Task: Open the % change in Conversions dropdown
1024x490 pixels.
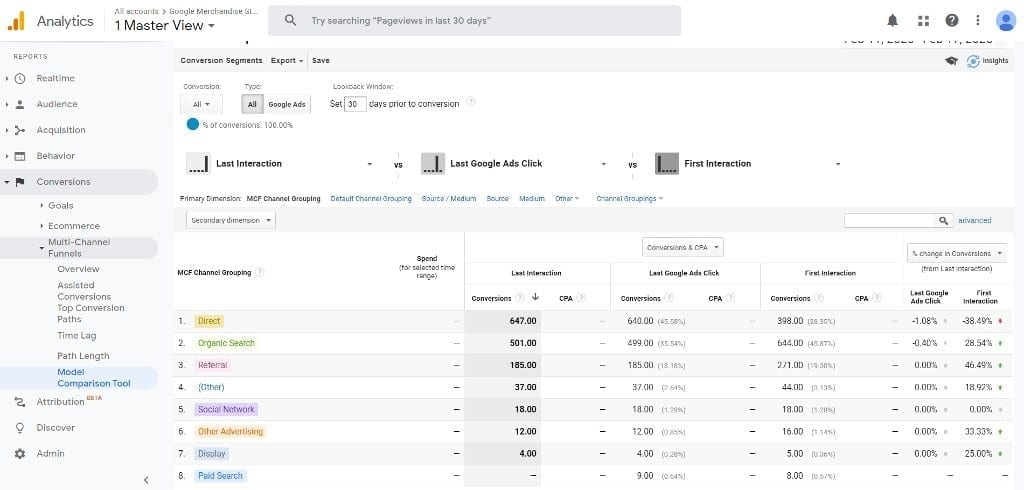Action: pos(957,253)
